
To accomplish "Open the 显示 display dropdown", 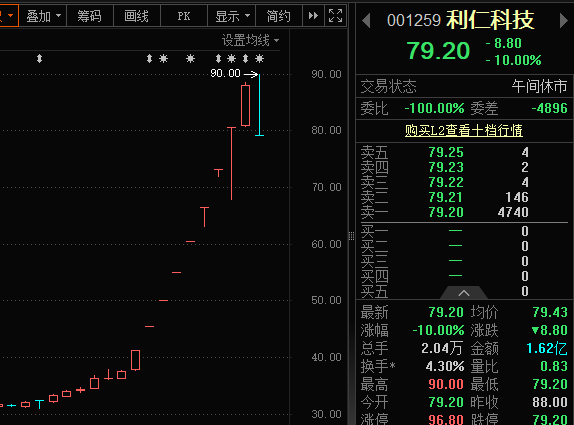I will point(231,16).
